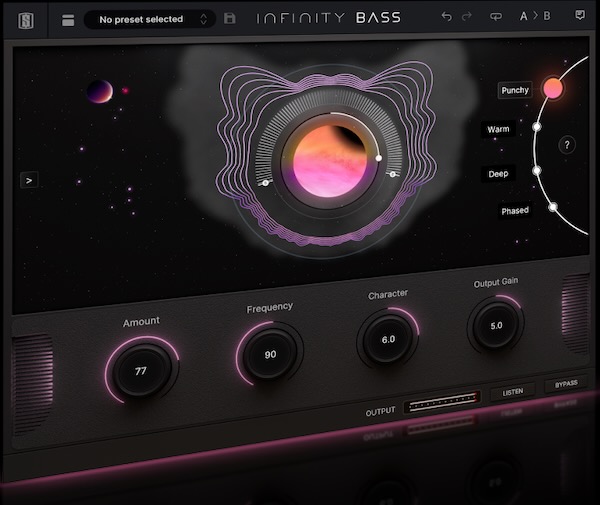600x505 pixels.
Task: Click the 'Output Gain' label text
Action: tap(496, 282)
